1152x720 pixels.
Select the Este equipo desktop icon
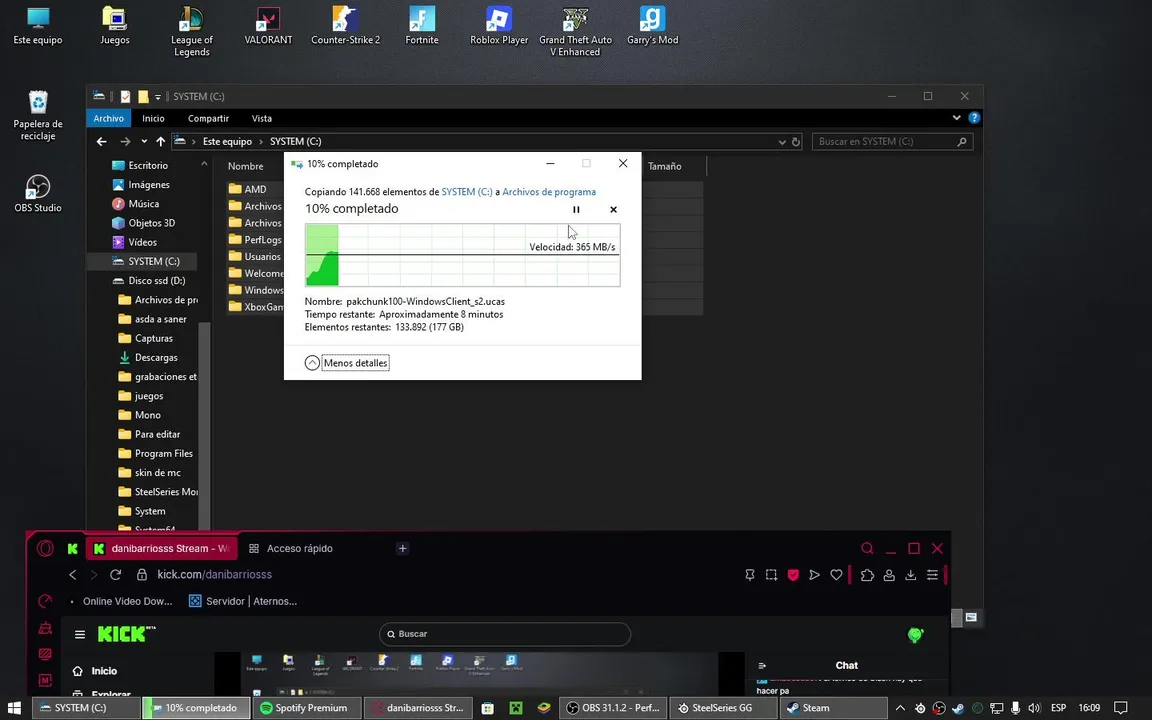37,26
